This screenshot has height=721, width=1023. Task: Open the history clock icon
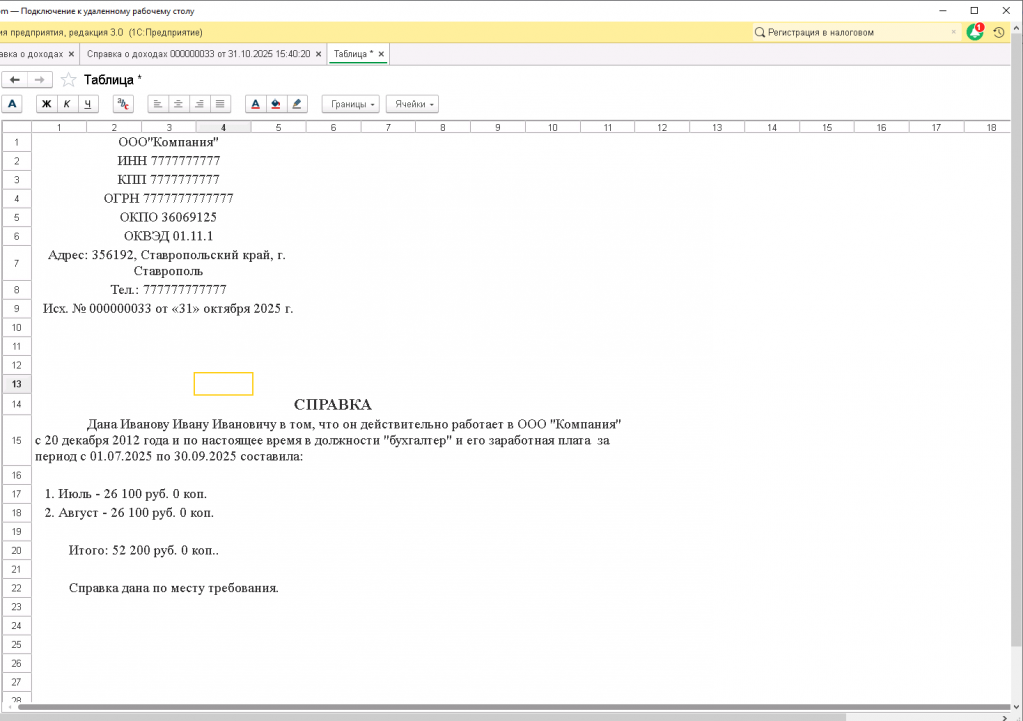point(998,32)
